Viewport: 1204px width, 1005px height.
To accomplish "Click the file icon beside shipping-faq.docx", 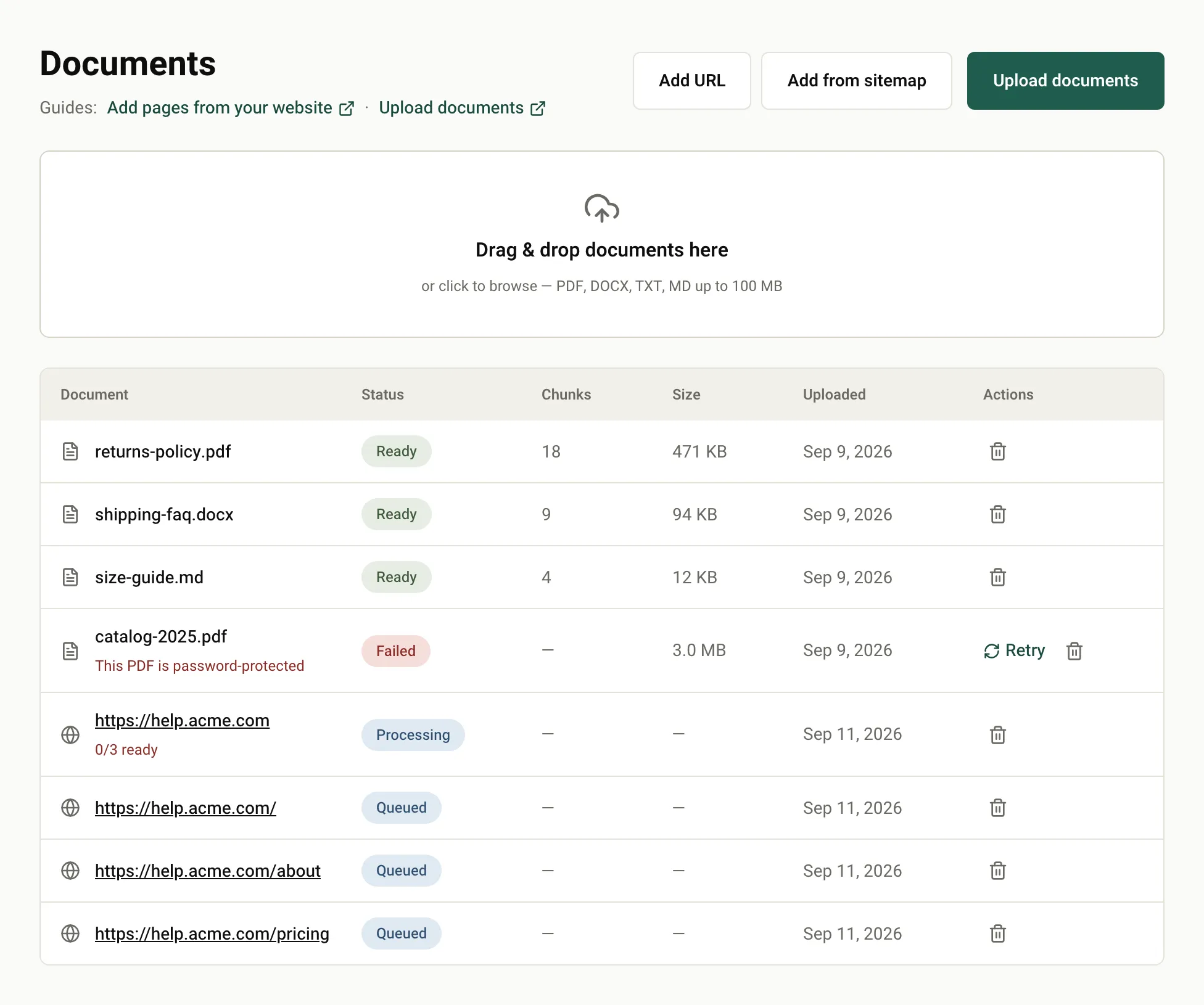I will point(70,514).
